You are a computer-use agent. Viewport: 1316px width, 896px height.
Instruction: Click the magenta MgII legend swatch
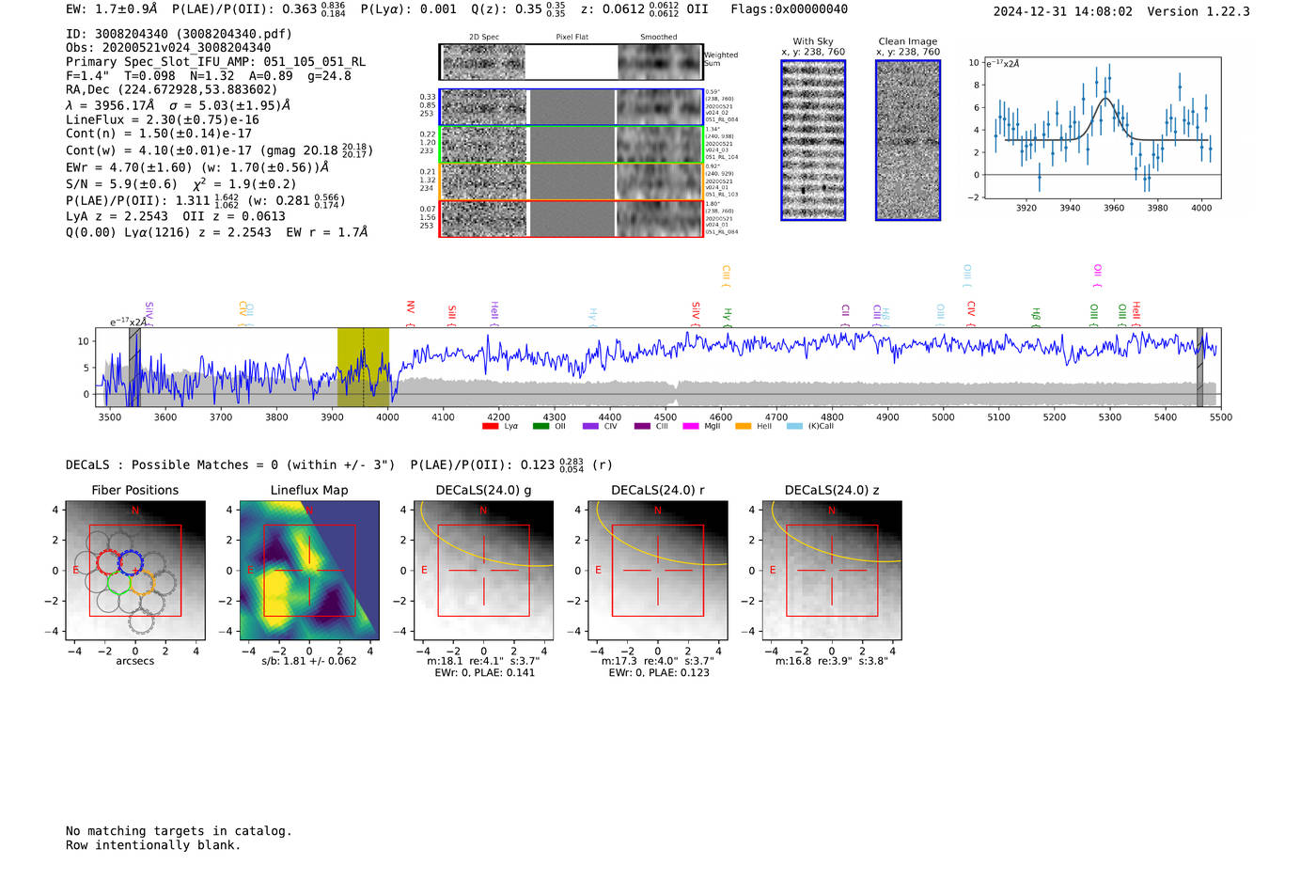click(x=691, y=427)
